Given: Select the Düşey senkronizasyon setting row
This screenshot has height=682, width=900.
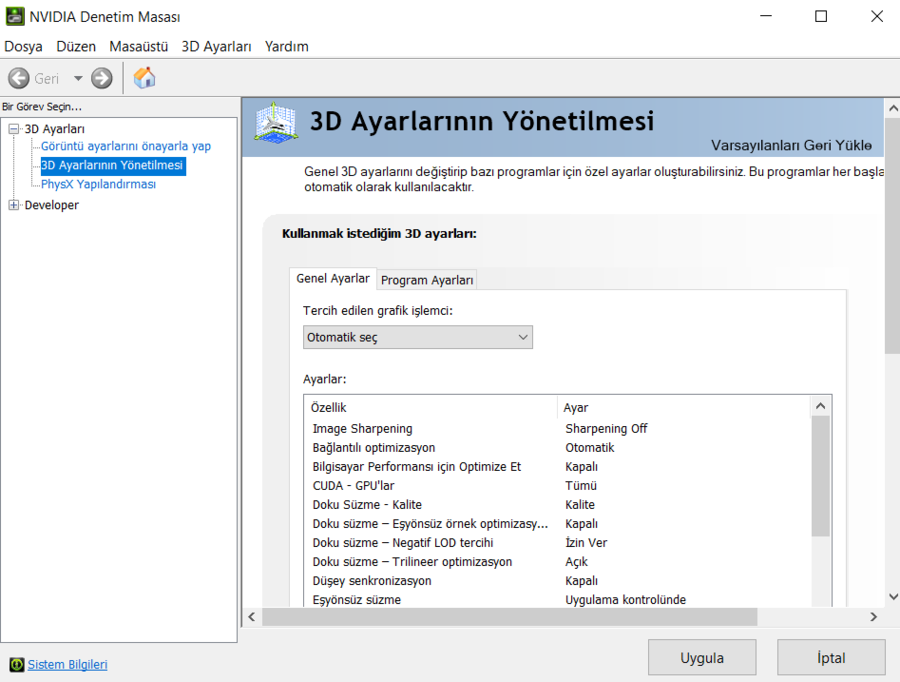Looking at the screenshot, I should coord(558,580).
